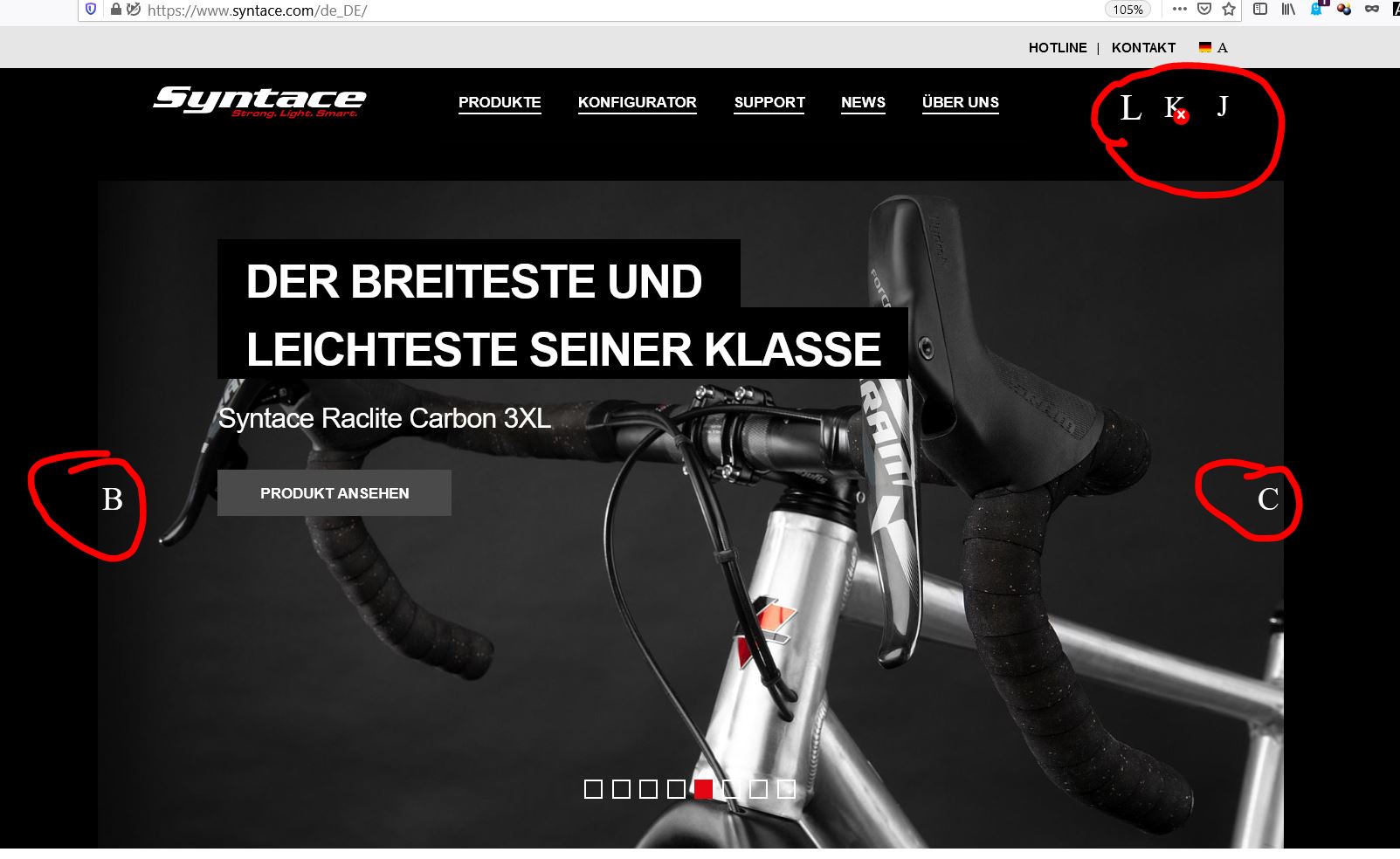Select the first slide indicator square
Screen dimensions: 1400x859
coord(593,789)
